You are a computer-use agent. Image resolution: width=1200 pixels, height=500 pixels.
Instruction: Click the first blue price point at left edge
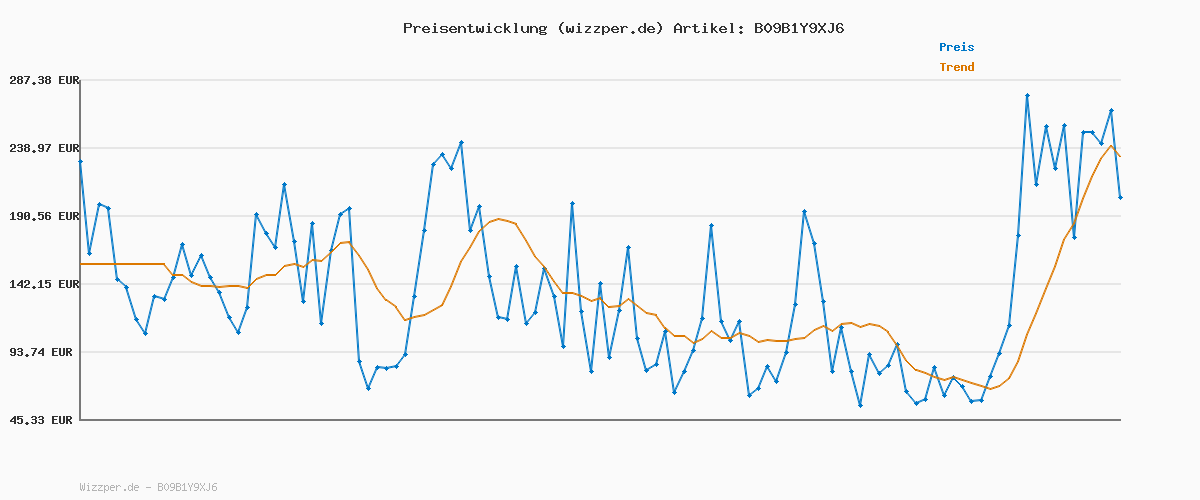pos(80,161)
